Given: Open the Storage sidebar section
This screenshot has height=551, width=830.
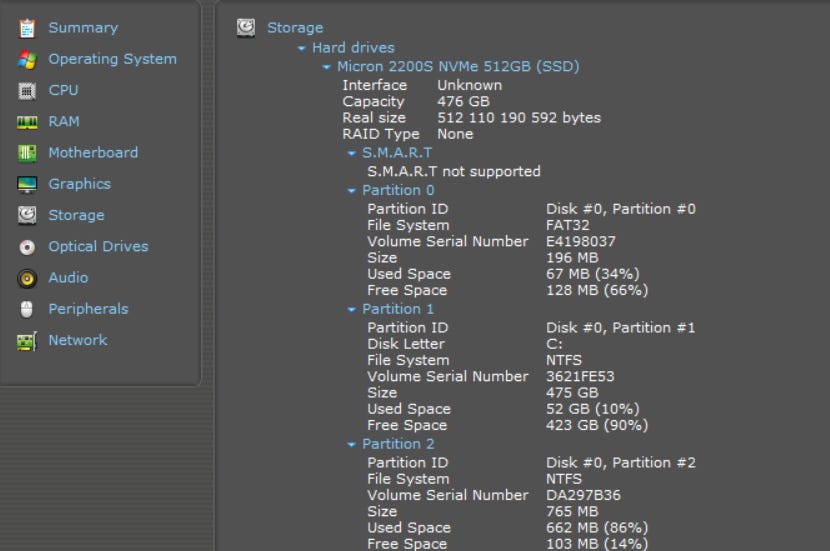Looking at the screenshot, I should click(x=76, y=215).
